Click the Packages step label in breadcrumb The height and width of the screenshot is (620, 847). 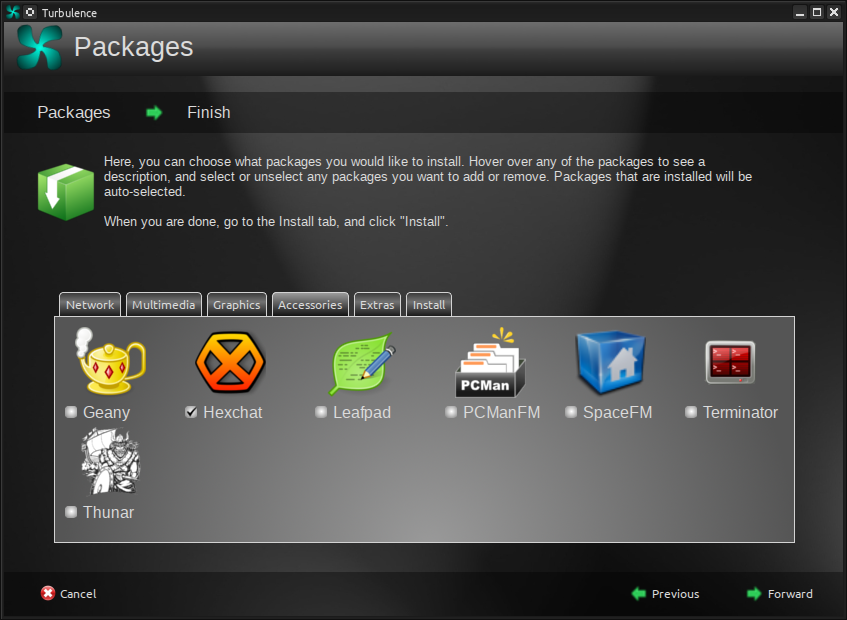(x=74, y=112)
